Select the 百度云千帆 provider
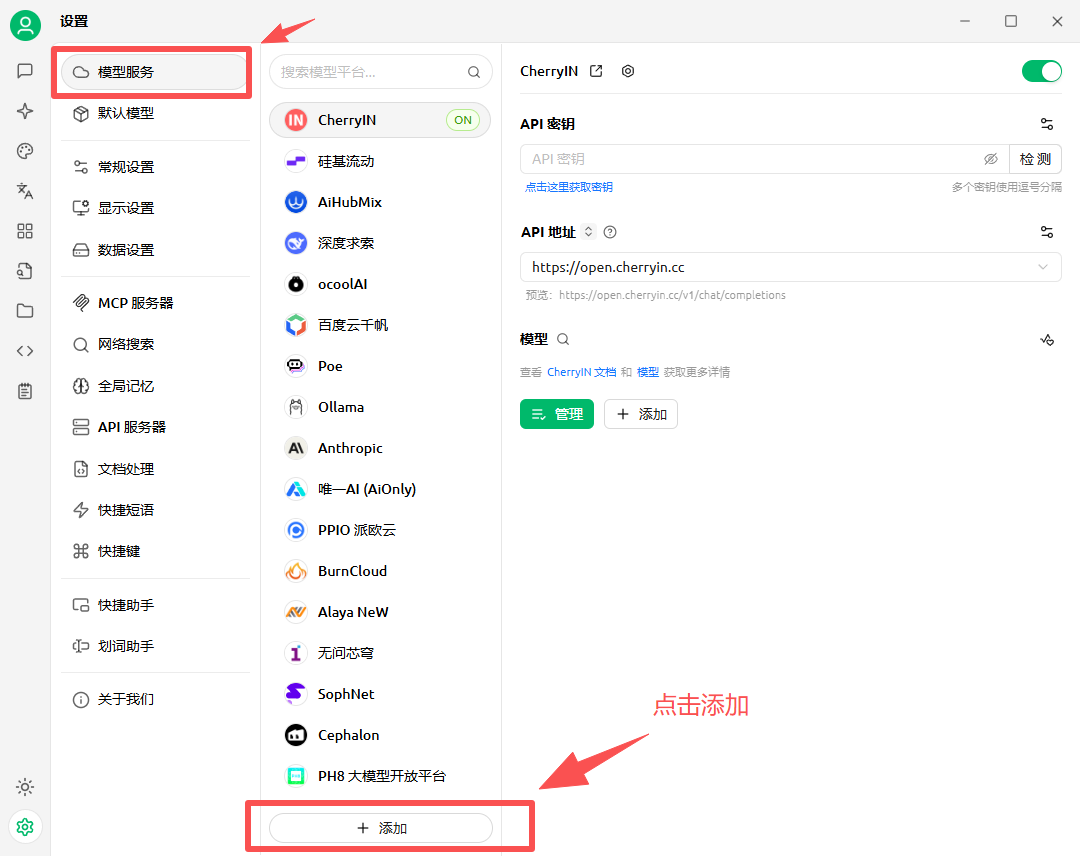This screenshot has height=856, width=1080. pyautogui.click(x=380, y=325)
